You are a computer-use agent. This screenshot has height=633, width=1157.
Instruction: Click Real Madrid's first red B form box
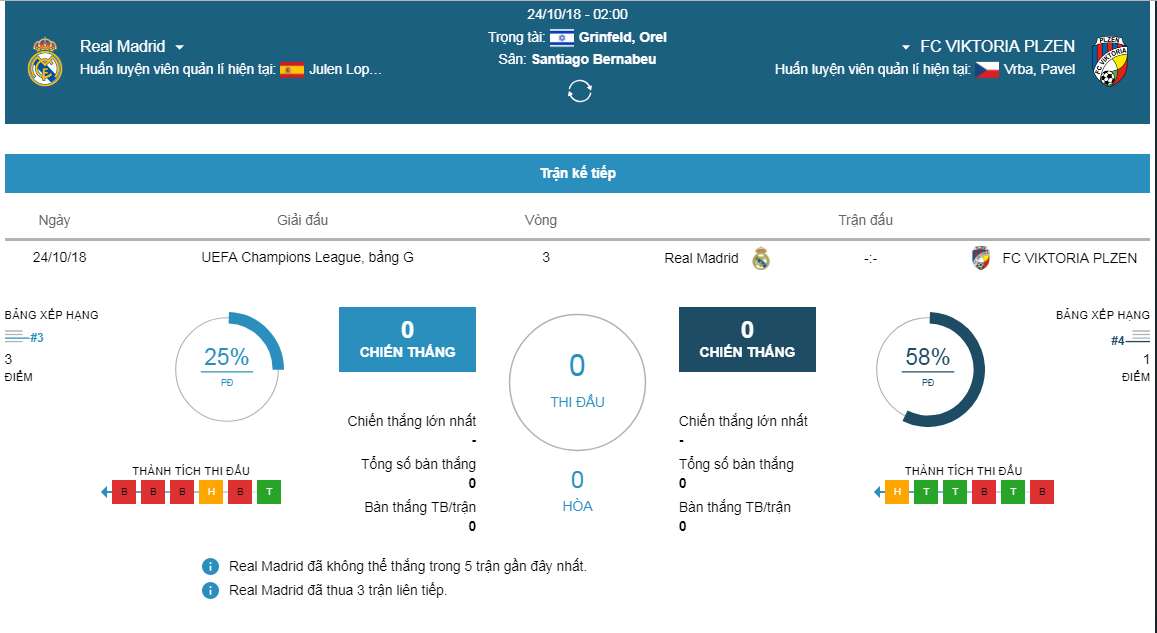124,492
